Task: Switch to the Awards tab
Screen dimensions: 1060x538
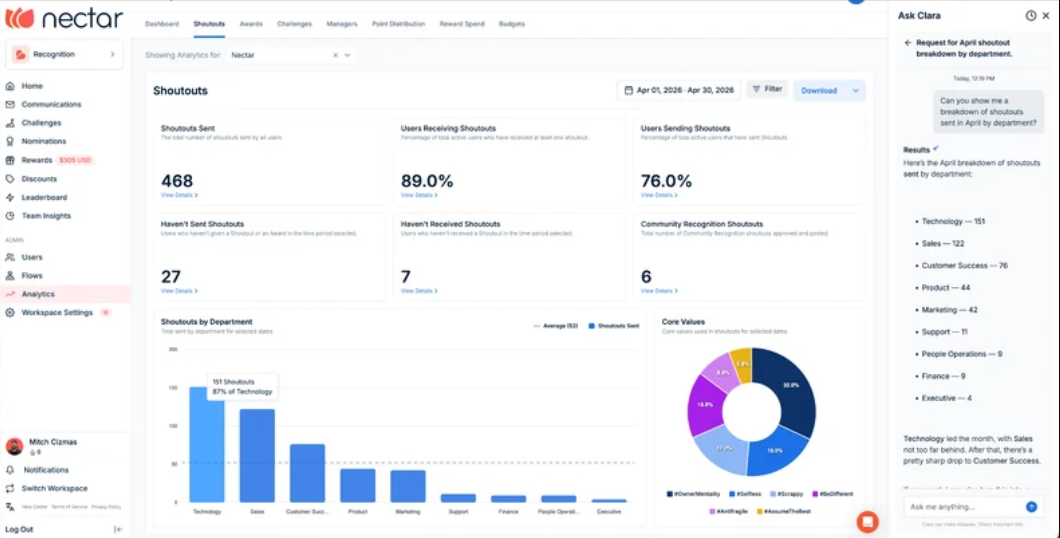Action: point(251,24)
